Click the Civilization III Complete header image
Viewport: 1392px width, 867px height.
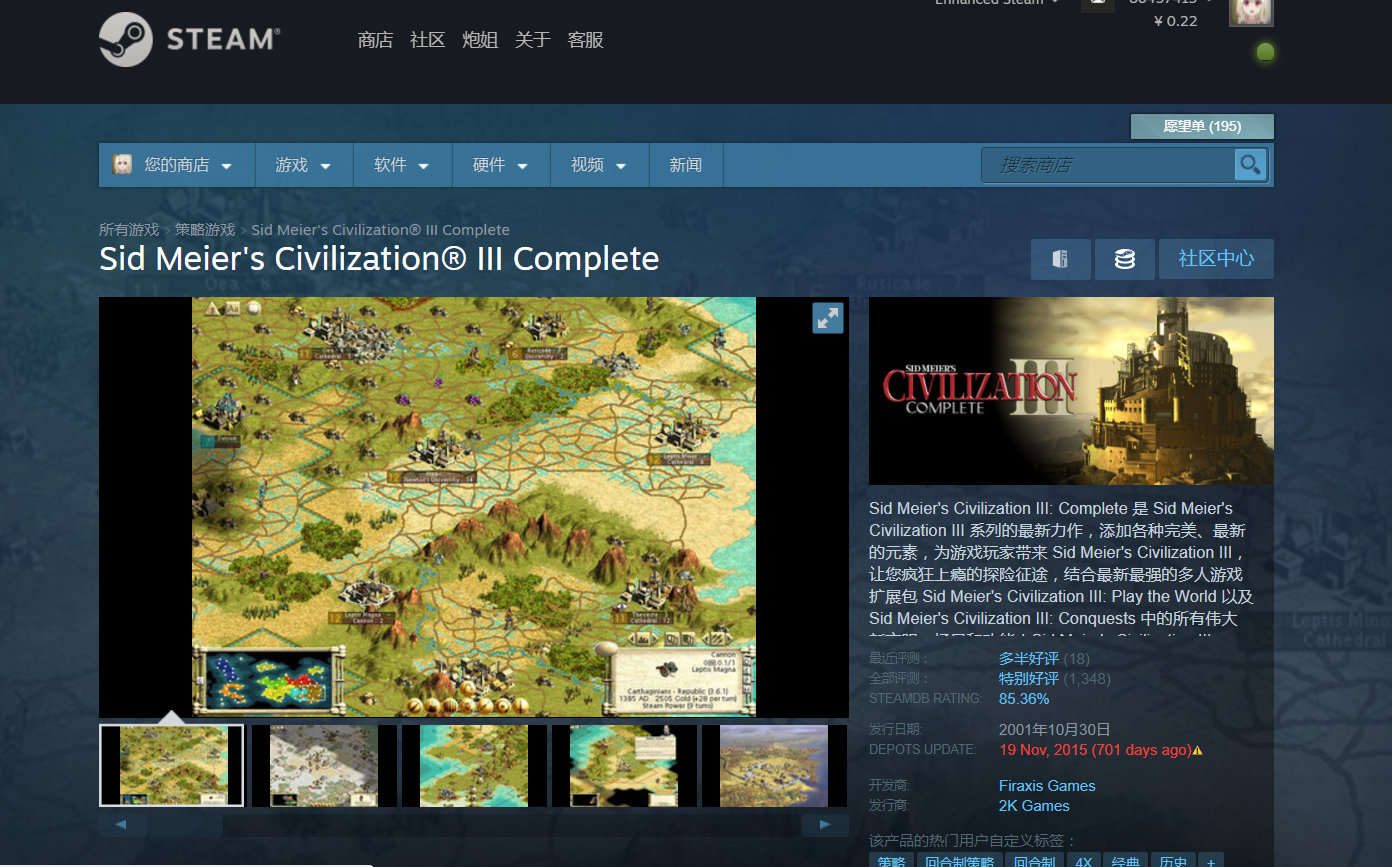click(x=1071, y=391)
